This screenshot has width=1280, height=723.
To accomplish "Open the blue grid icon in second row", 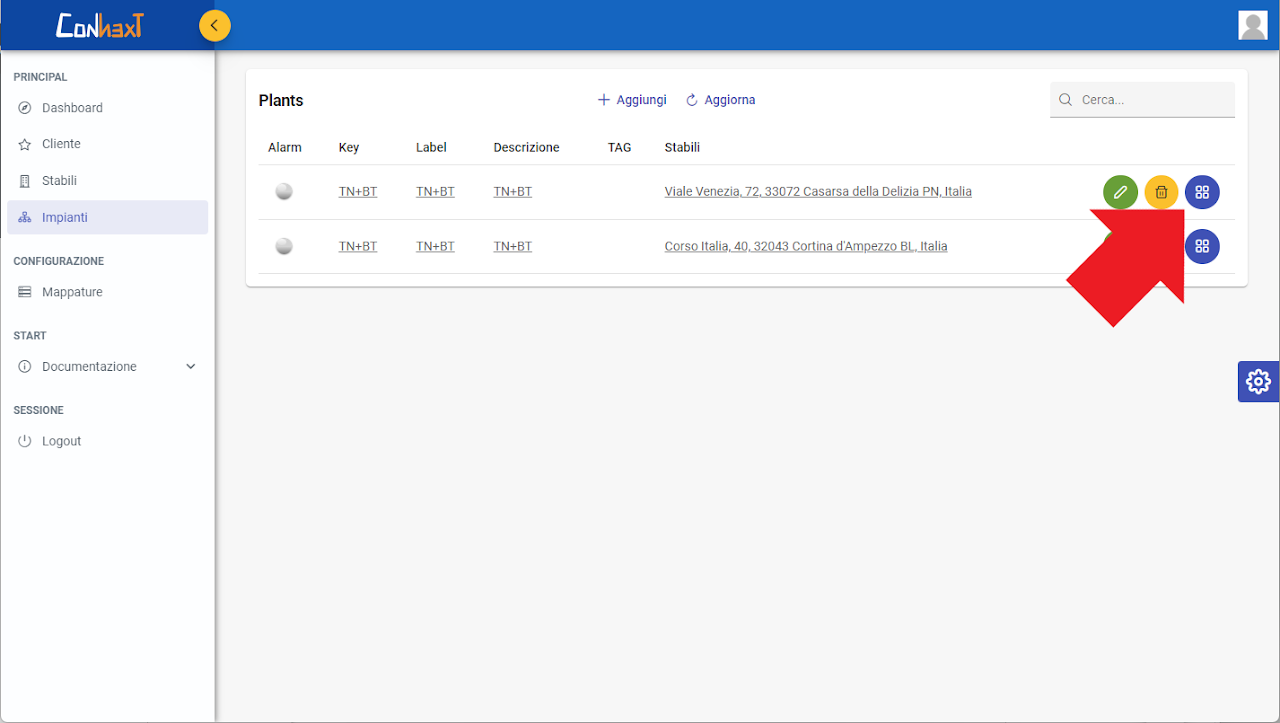I will [1202, 246].
